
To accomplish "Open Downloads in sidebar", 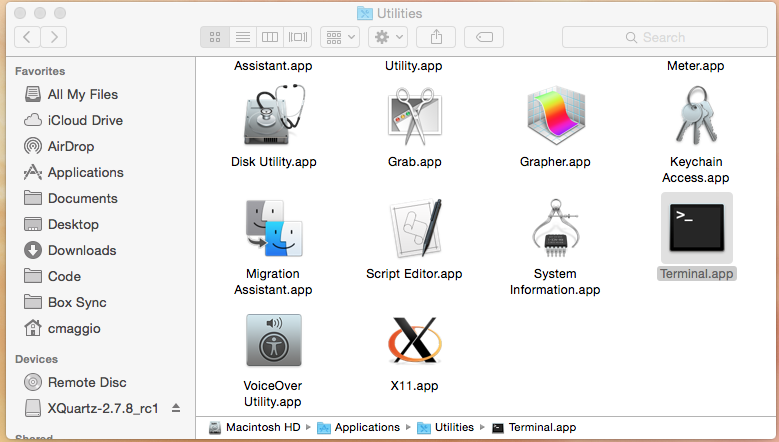I will [70, 250].
